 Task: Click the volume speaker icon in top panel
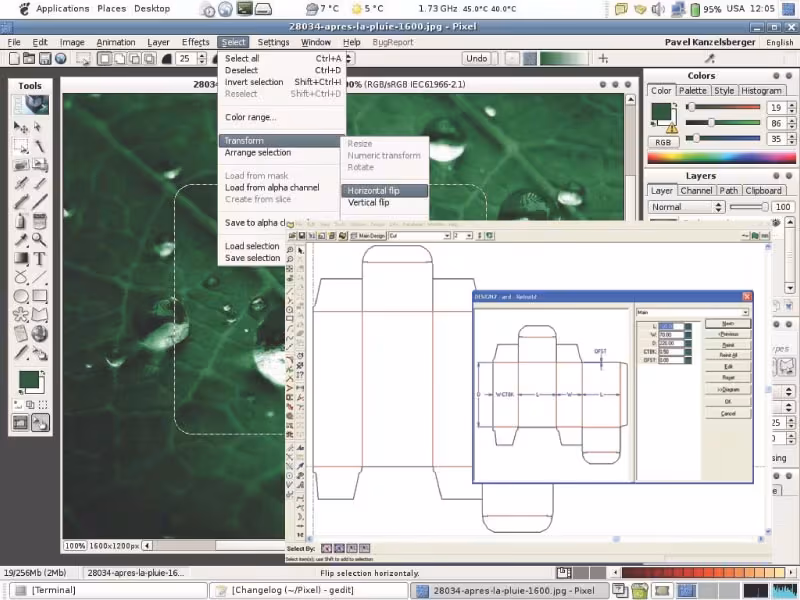658,9
